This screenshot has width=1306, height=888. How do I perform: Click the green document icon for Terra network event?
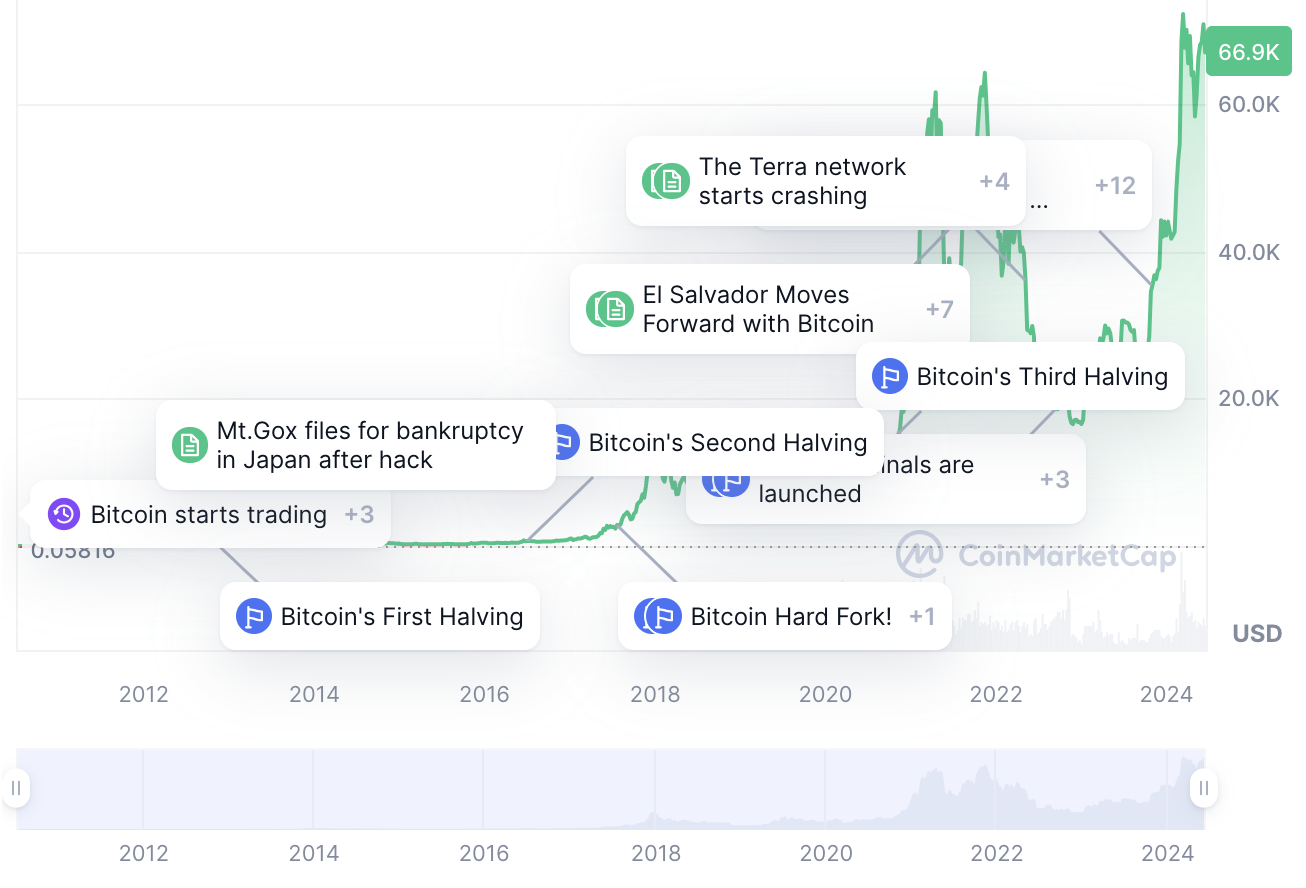pos(671,181)
